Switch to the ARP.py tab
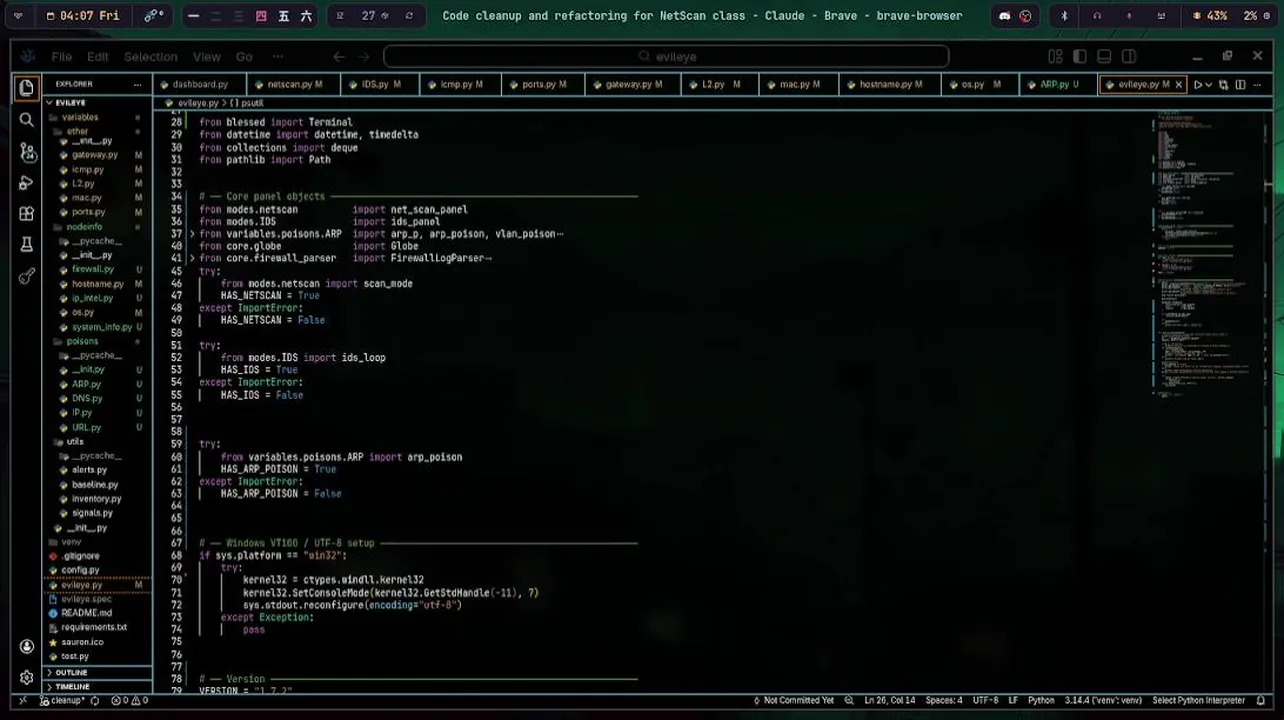The height and width of the screenshot is (720, 1284). click(x=1058, y=85)
